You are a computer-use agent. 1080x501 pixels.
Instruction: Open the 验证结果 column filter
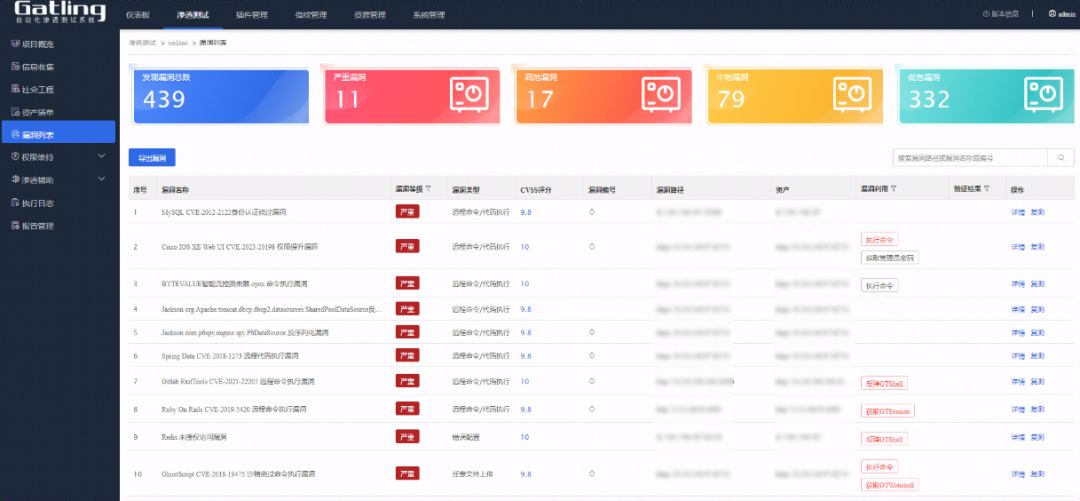(986, 188)
